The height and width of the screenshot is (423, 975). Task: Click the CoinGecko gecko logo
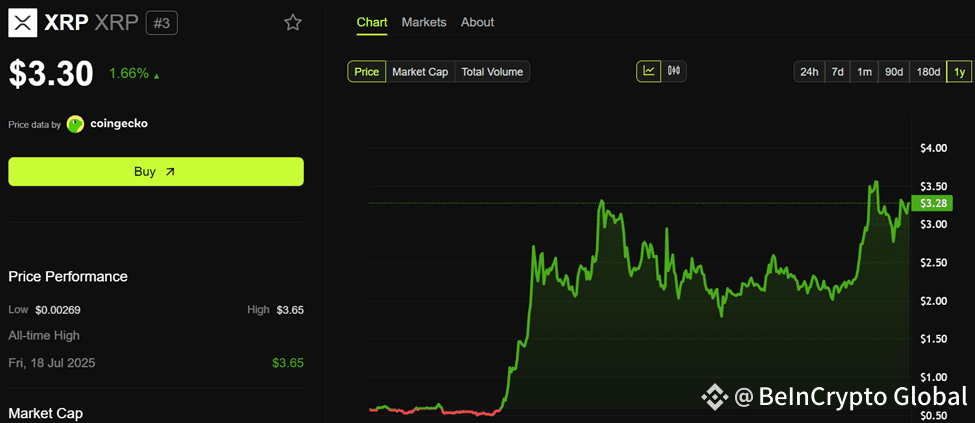pyautogui.click(x=75, y=124)
